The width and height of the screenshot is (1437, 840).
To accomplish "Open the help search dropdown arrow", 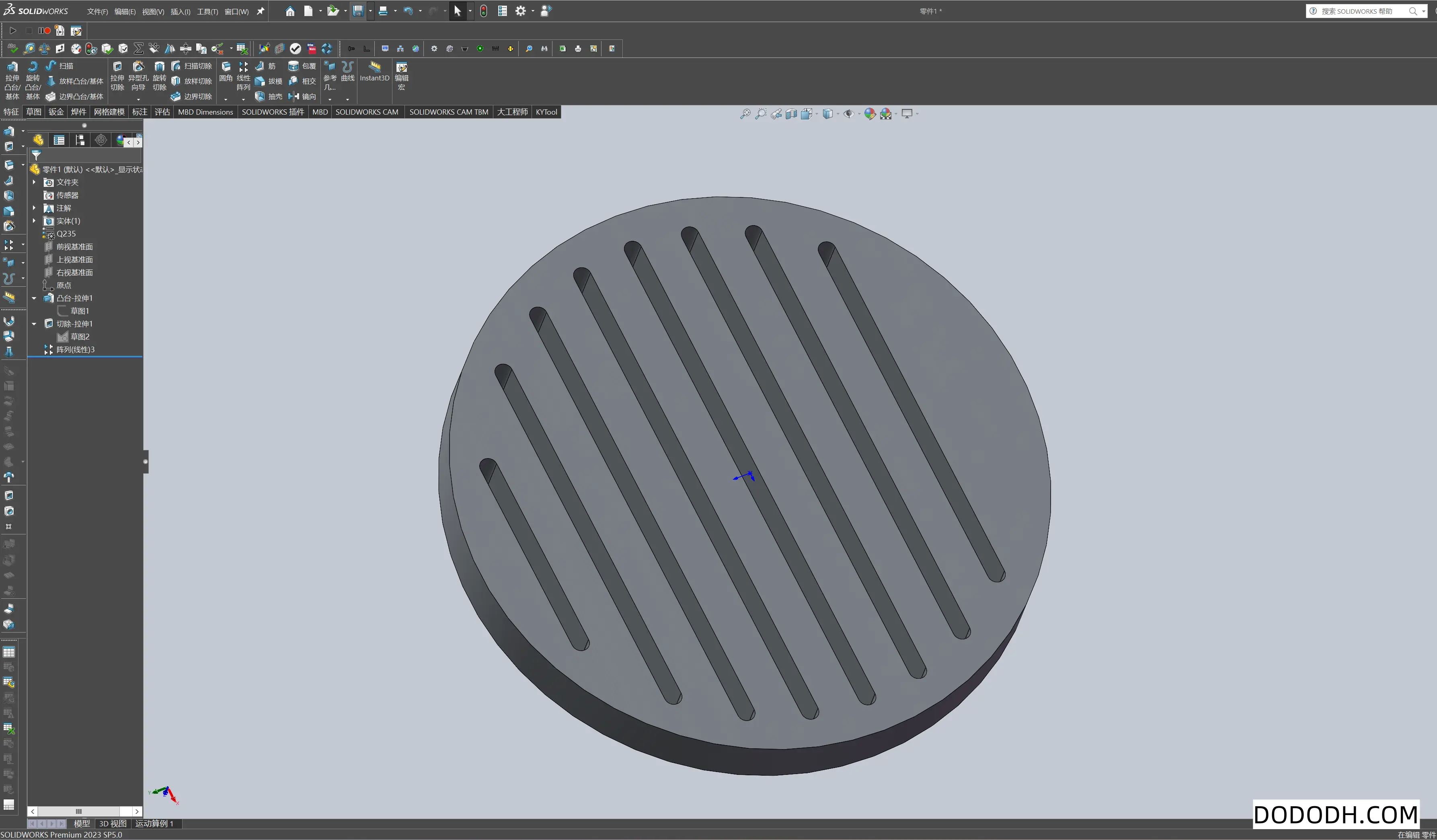I will click(1423, 11).
